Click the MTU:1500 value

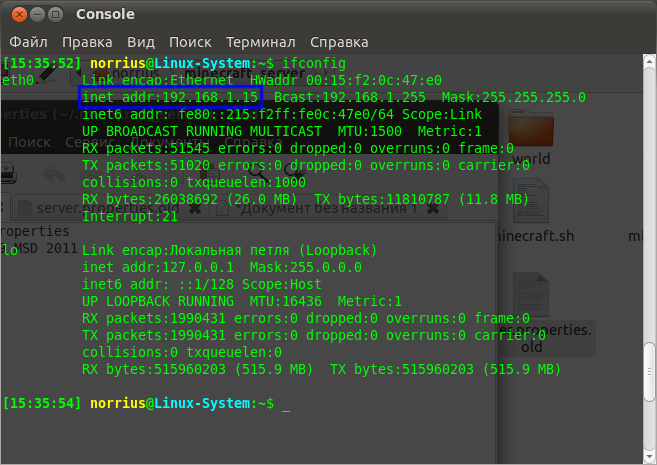(370, 131)
